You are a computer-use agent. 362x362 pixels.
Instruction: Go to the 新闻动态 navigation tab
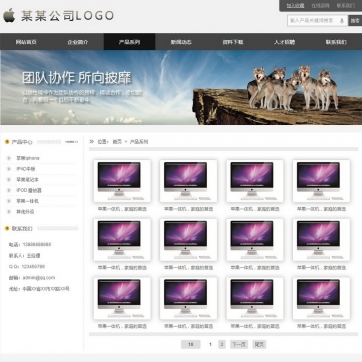pos(181,42)
